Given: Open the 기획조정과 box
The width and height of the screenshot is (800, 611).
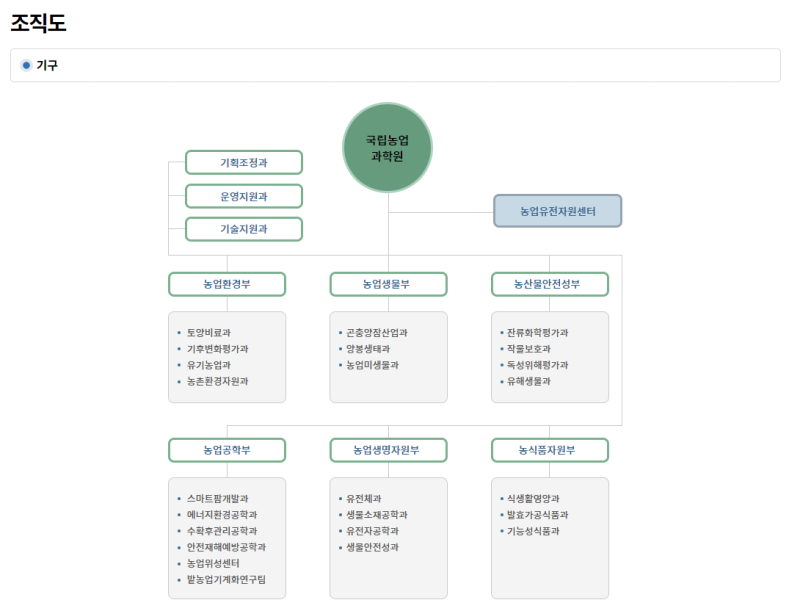Looking at the screenshot, I should (x=244, y=162).
